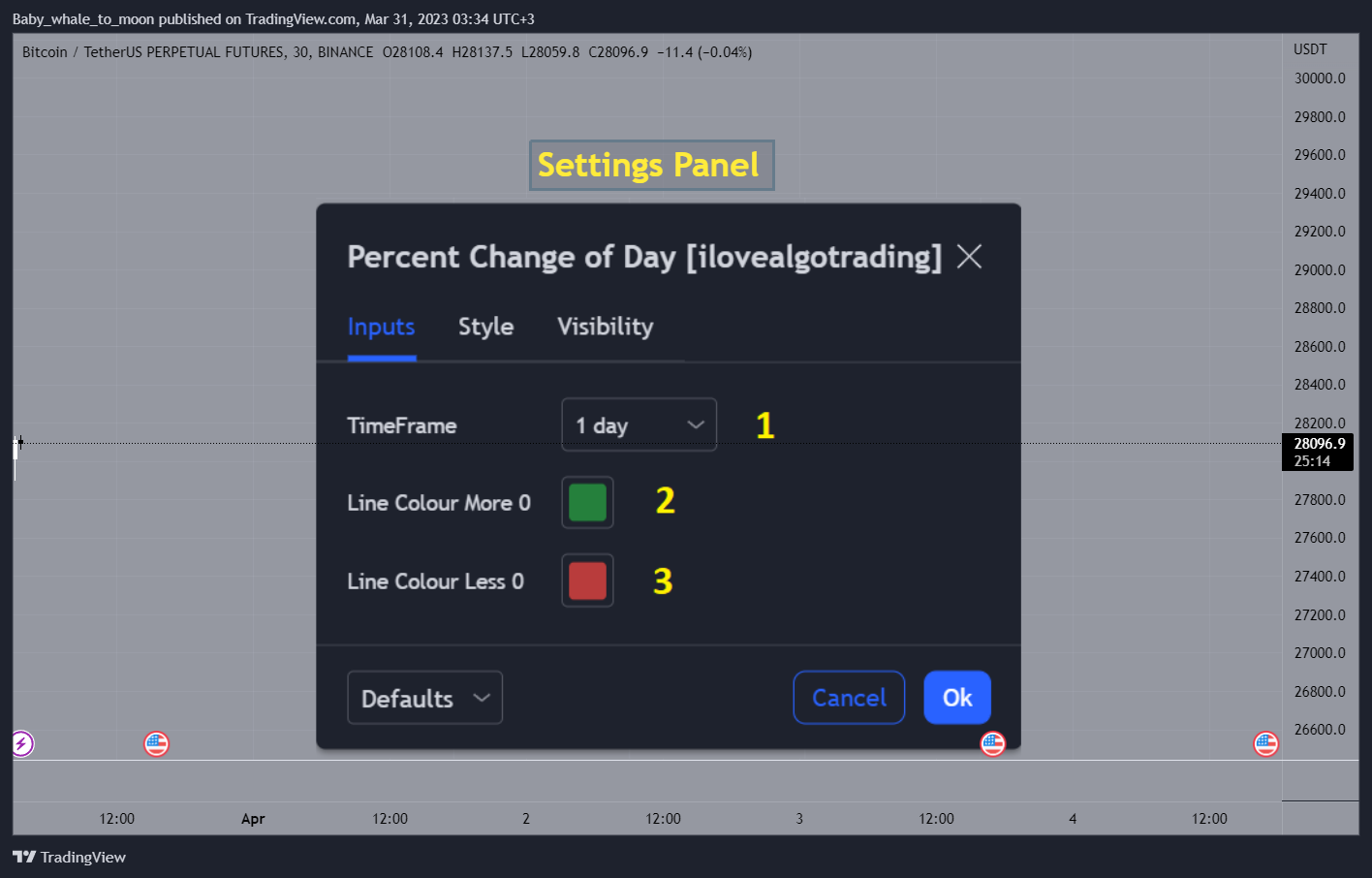
Task: Confirm settings with the Ok button
Action: [x=957, y=698]
